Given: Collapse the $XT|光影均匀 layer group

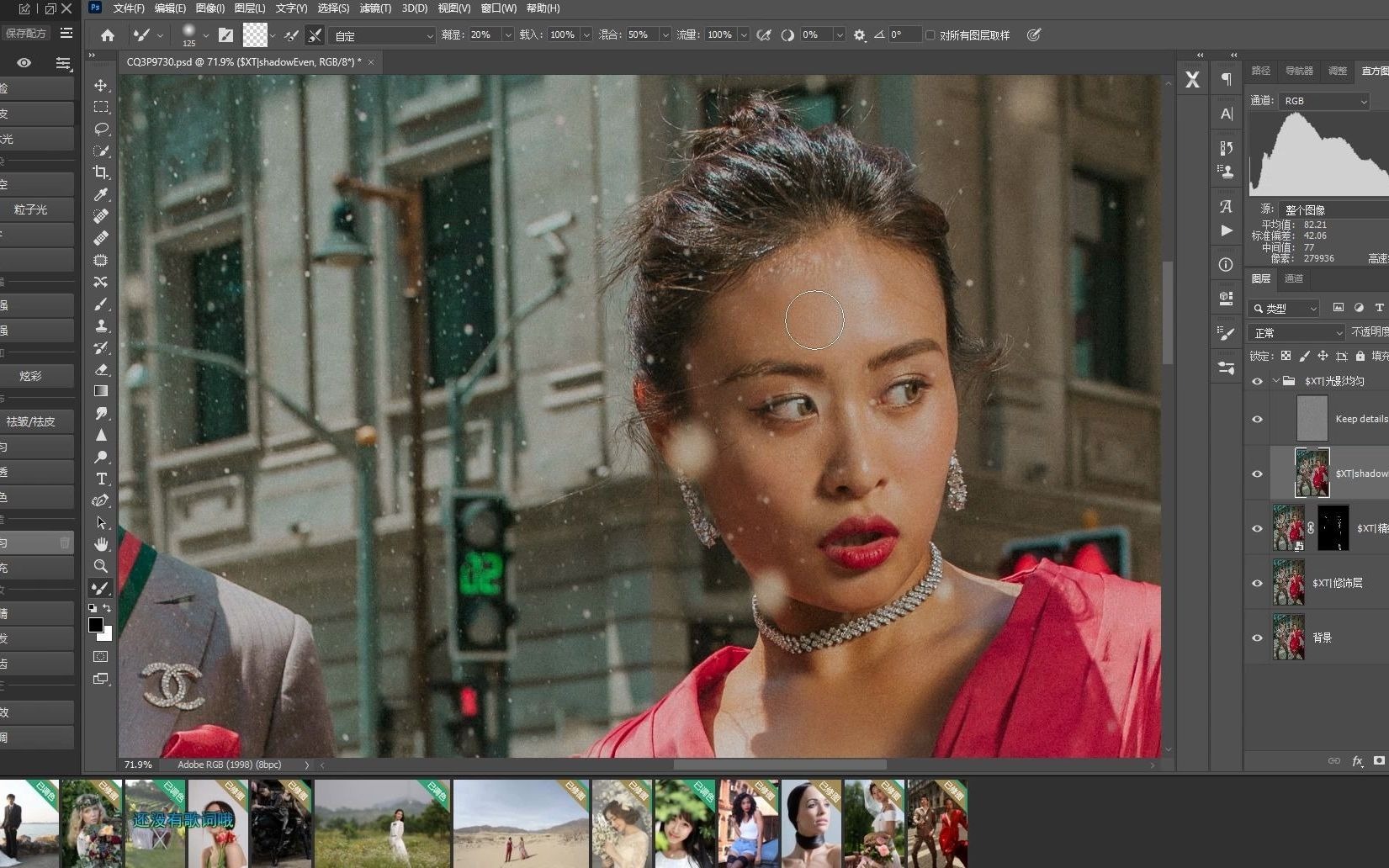Looking at the screenshot, I should pos(1275,381).
